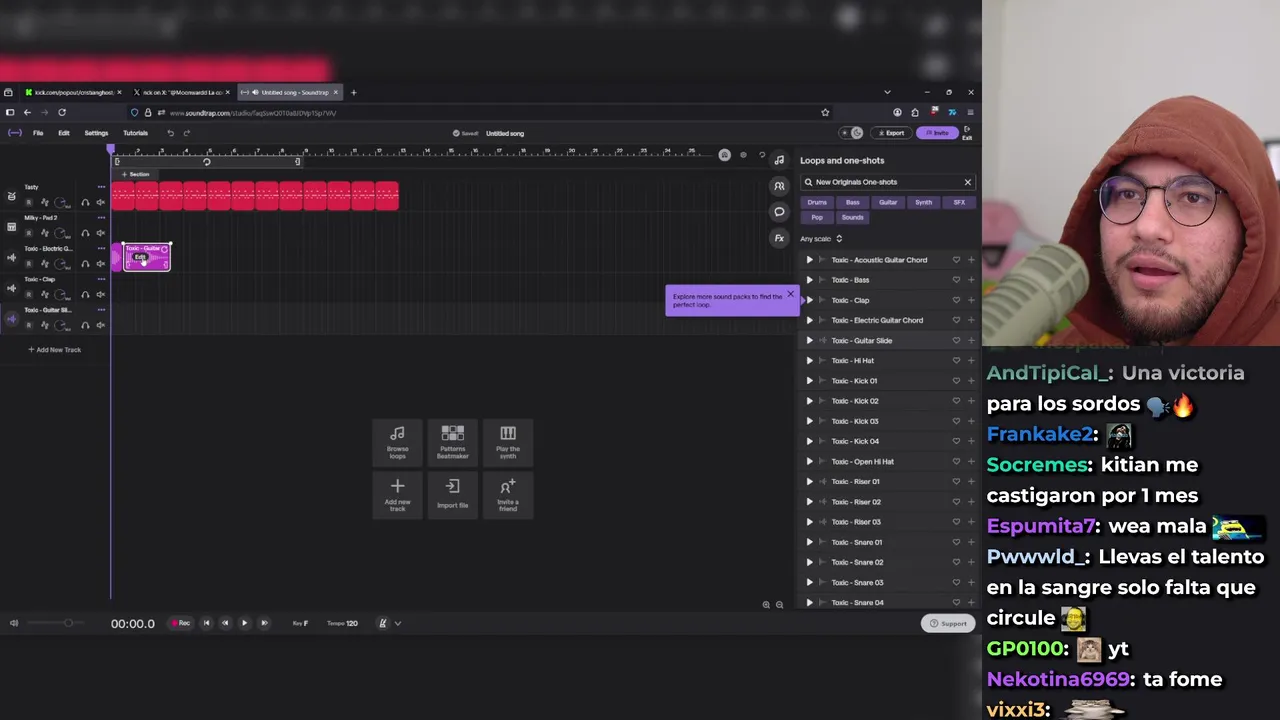This screenshot has width=1280, height=720.
Task: Click the Soundtrap logo icon
Action: coord(14,133)
